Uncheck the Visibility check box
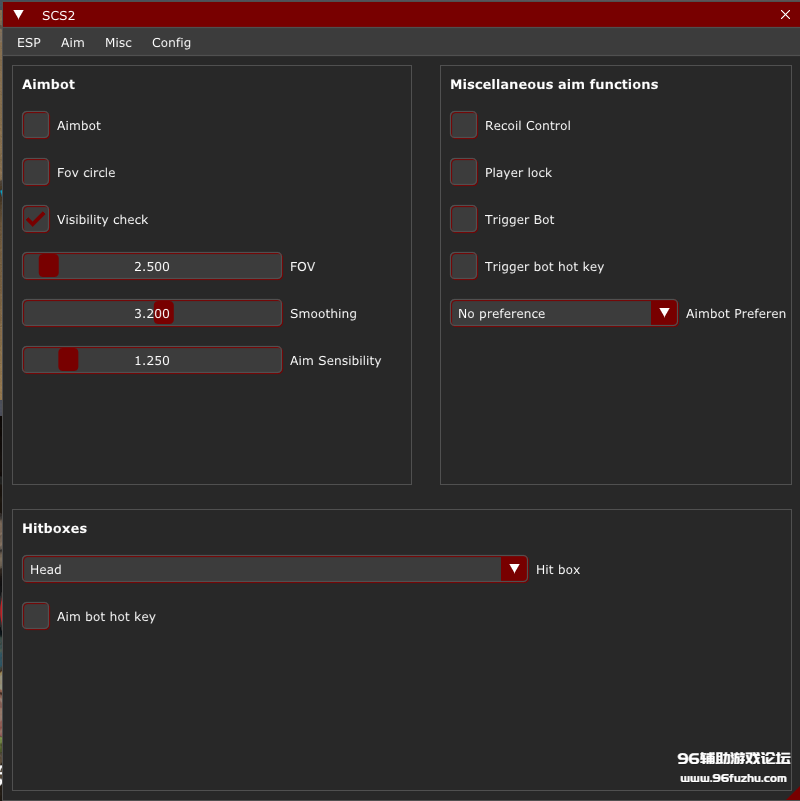This screenshot has height=801, width=800. click(x=36, y=219)
